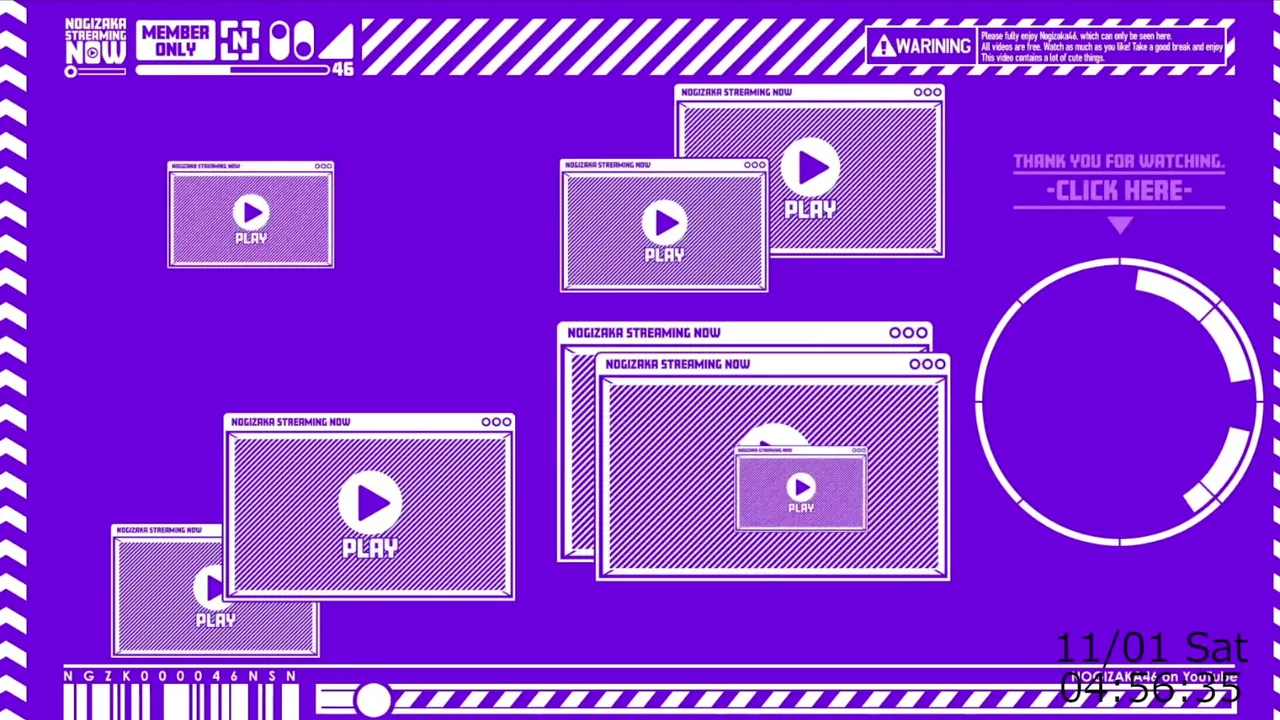Play the video in the top-center window
Screen dimensions: 1280x720
coord(664,222)
